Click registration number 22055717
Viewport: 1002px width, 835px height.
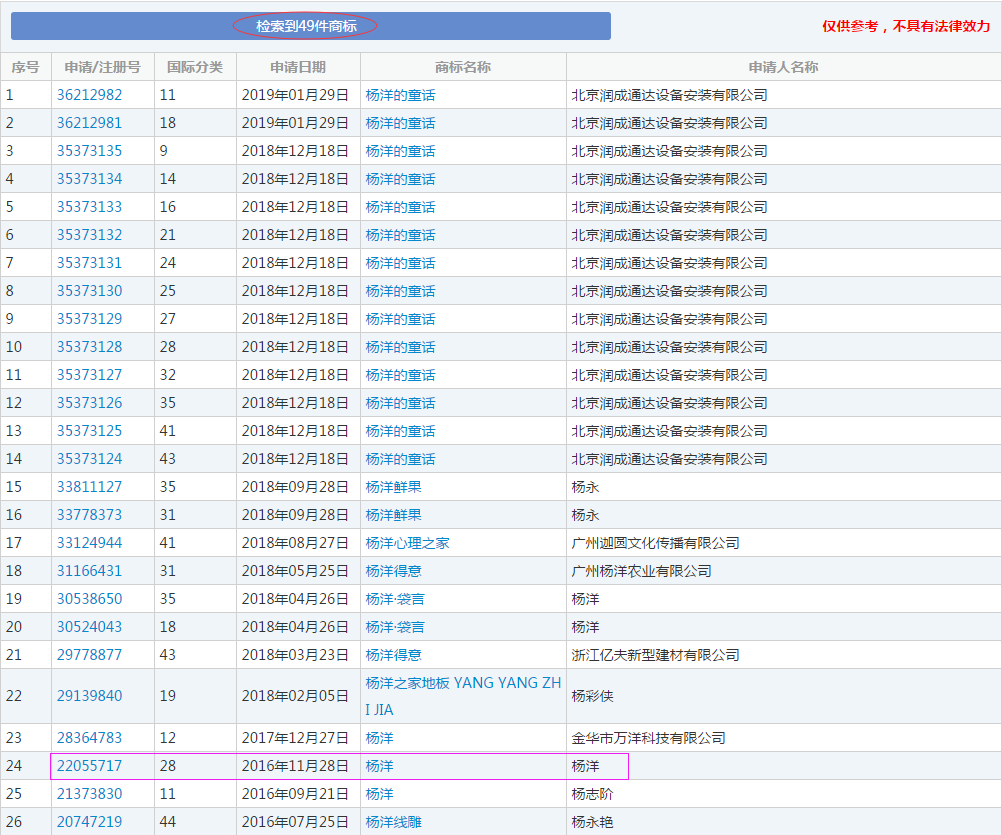[x=89, y=766]
